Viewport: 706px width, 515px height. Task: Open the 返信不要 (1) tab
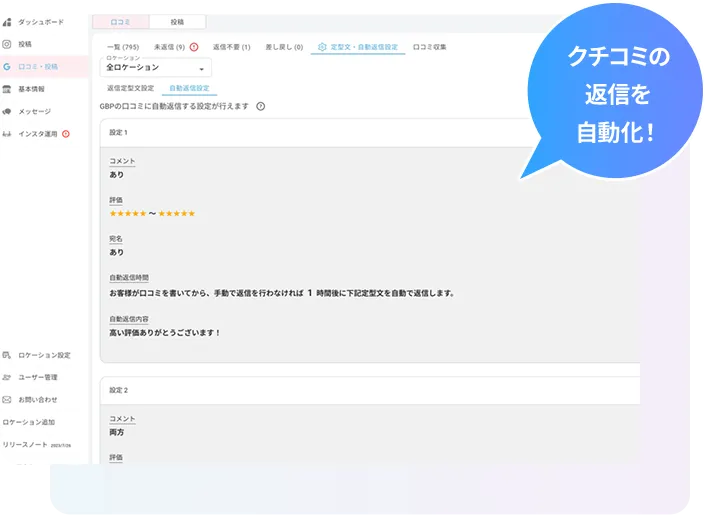[231, 47]
